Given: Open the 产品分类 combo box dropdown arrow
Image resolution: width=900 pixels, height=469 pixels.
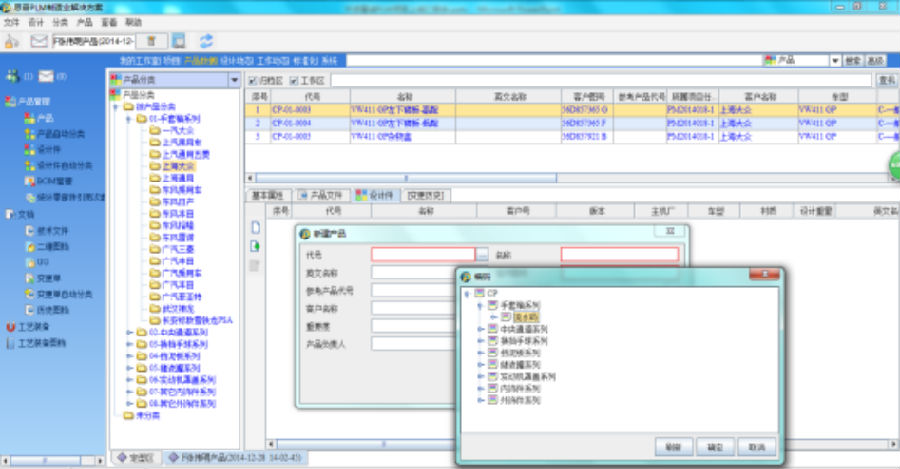Looking at the screenshot, I should tap(234, 80).
